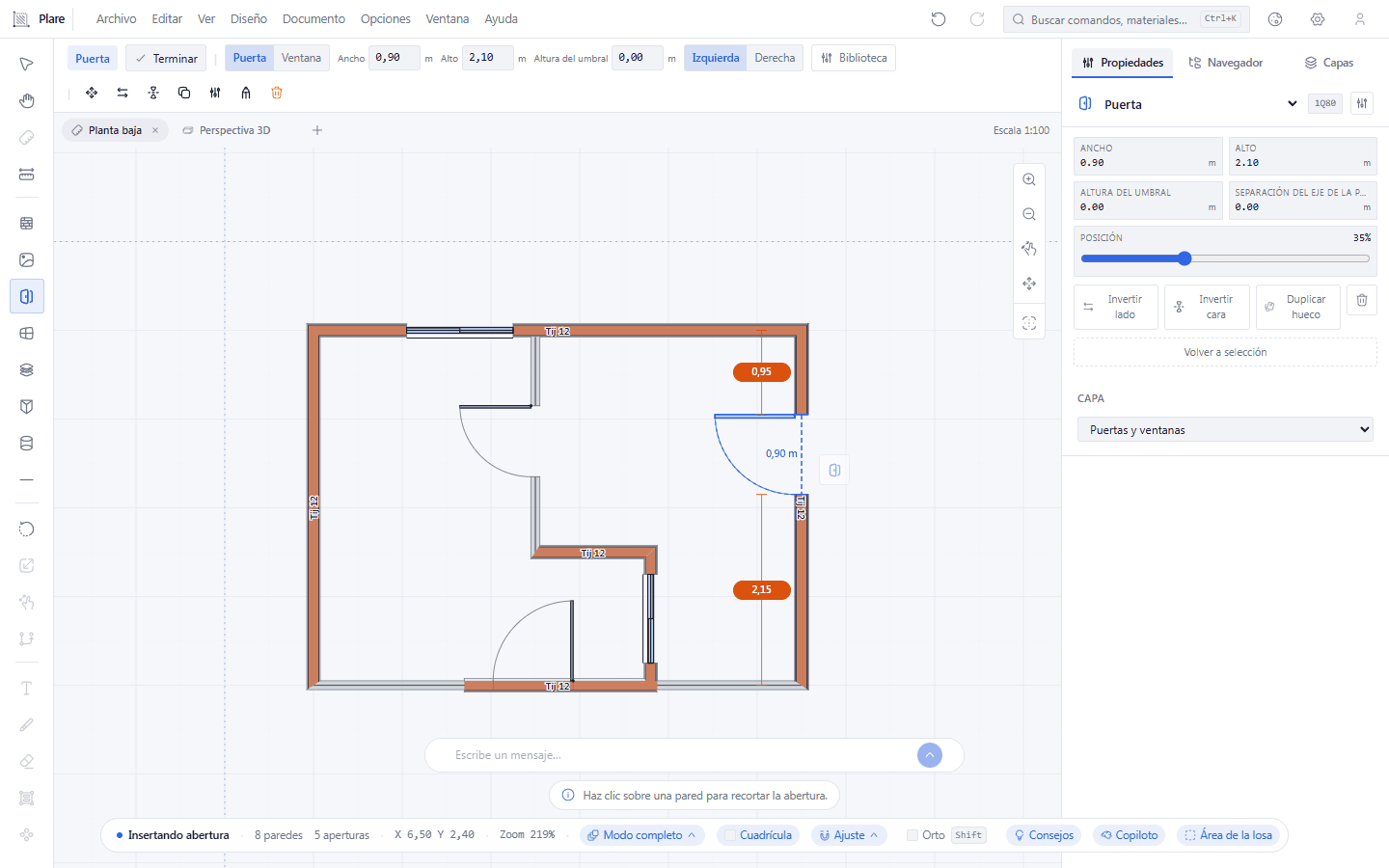
Task: Select the brick wall tool
Action: 27,224
